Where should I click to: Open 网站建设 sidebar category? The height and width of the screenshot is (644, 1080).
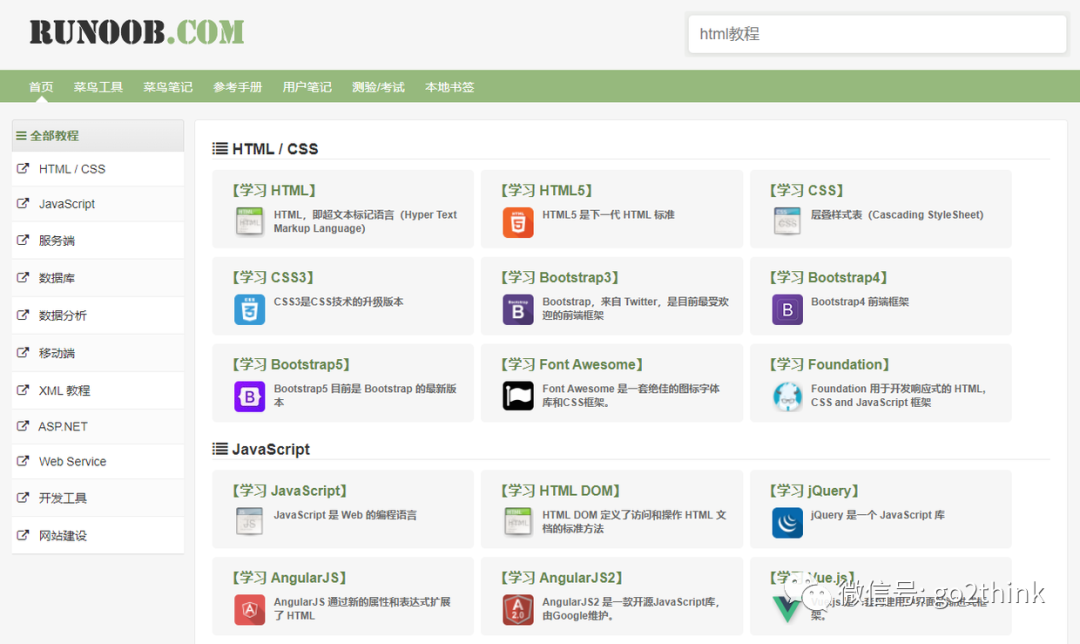pyautogui.click(x=63, y=535)
